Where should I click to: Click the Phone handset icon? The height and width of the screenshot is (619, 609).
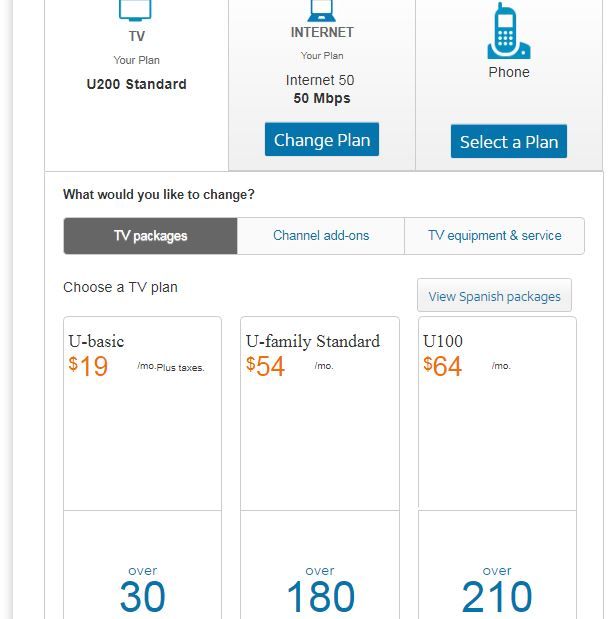pyautogui.click(x=508, y=33)
